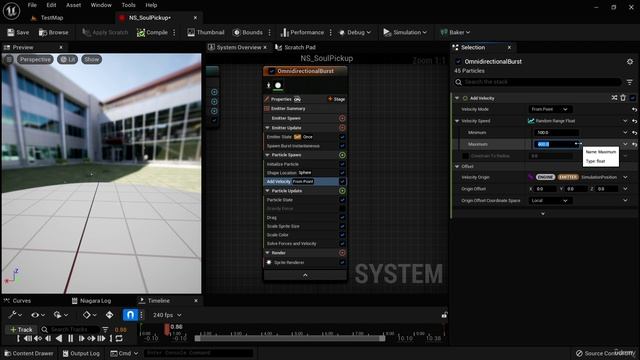Screen dimensions: 640x360
Task: Open the Unreal Engine logo menu
Action: (x=11, y=11)
